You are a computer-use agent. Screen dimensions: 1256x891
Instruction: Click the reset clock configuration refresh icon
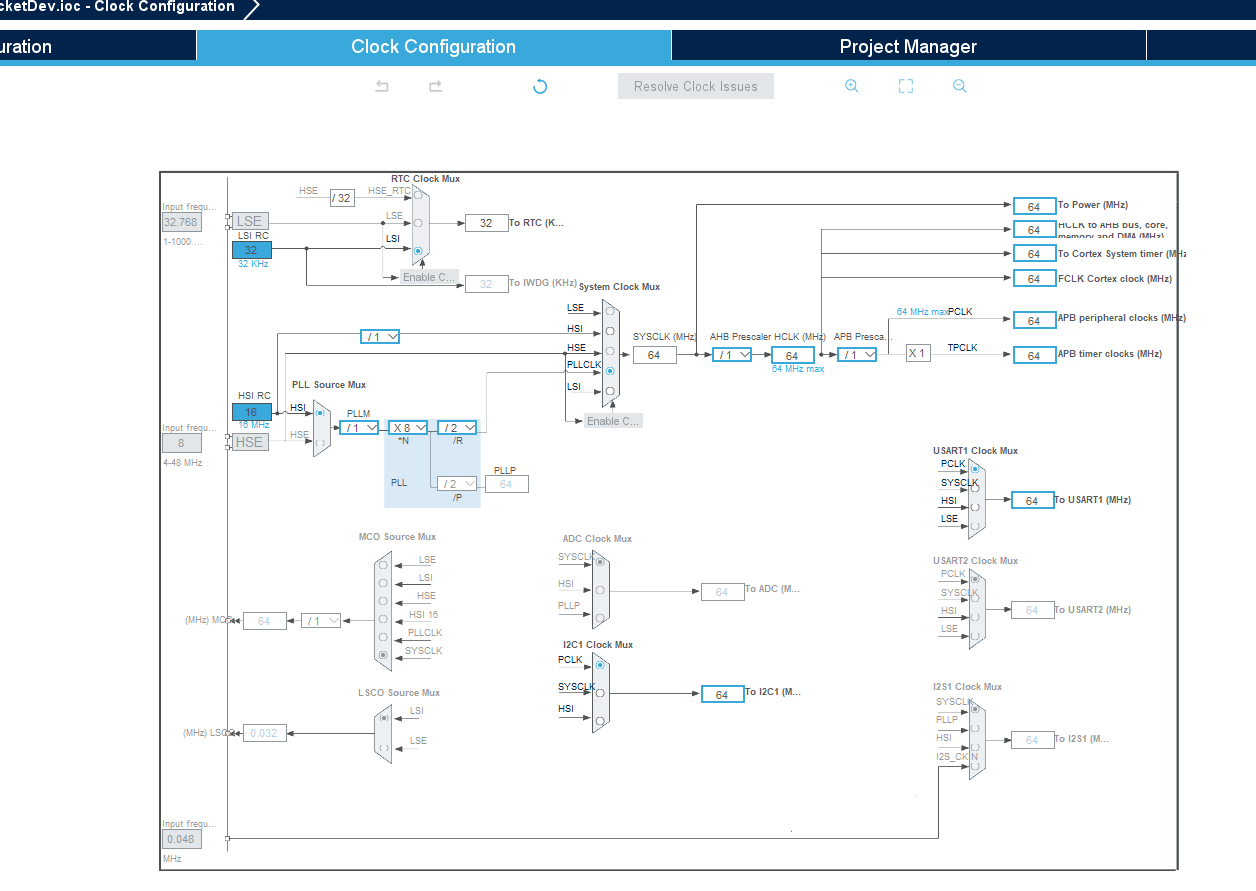coord(540,87)
